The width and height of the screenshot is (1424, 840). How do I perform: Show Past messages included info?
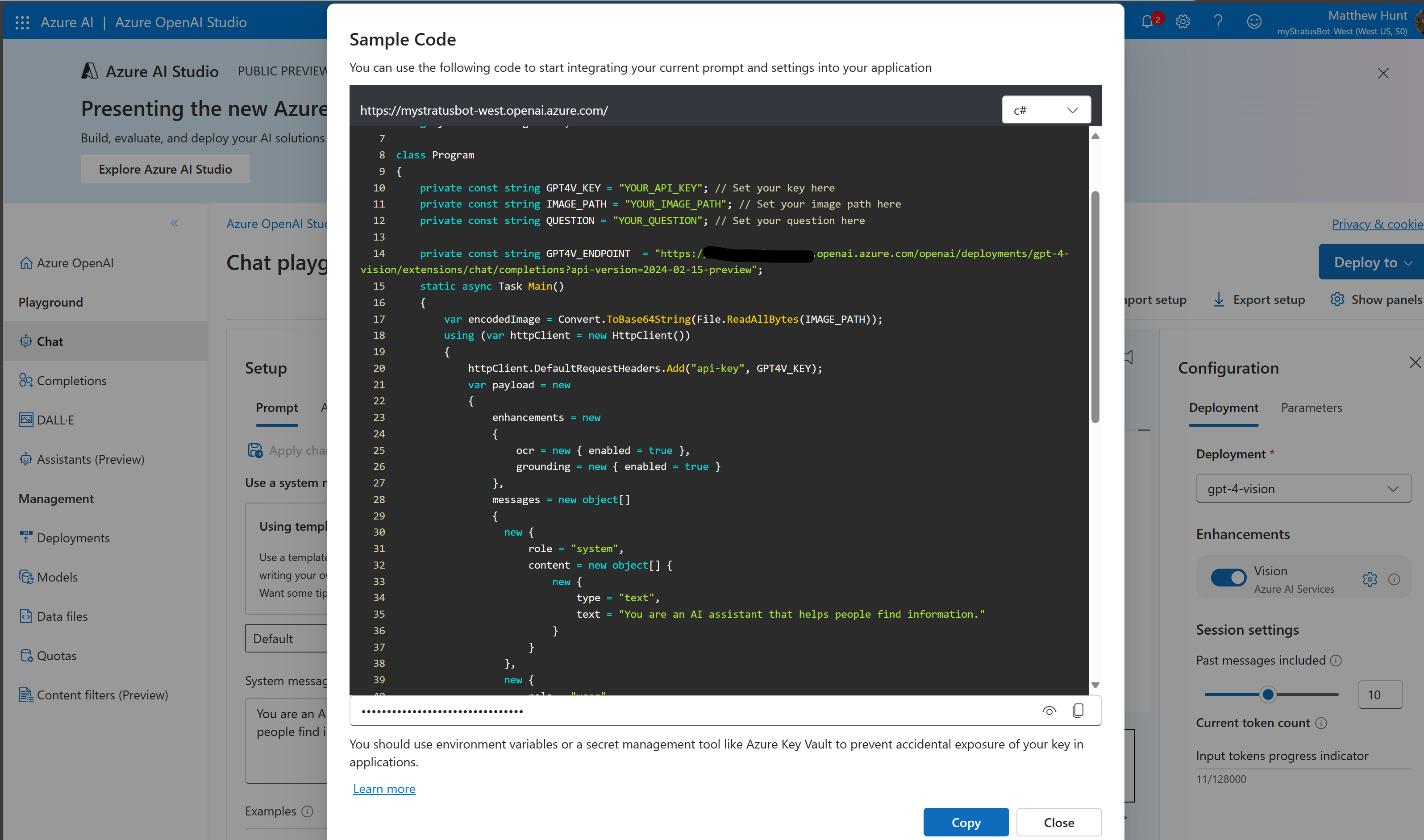tap(1336, 661)
